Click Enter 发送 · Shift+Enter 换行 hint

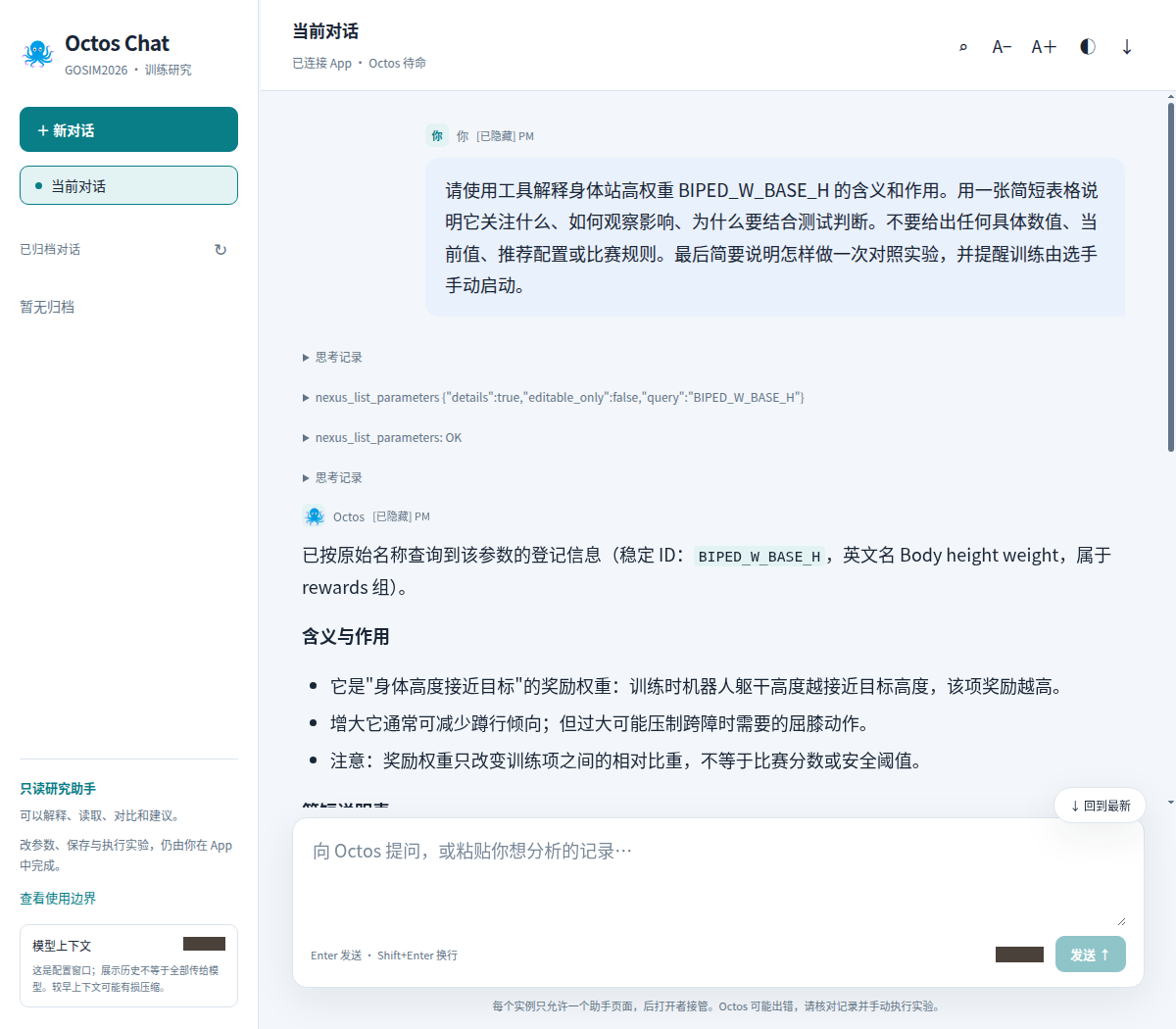pos(384,955)
